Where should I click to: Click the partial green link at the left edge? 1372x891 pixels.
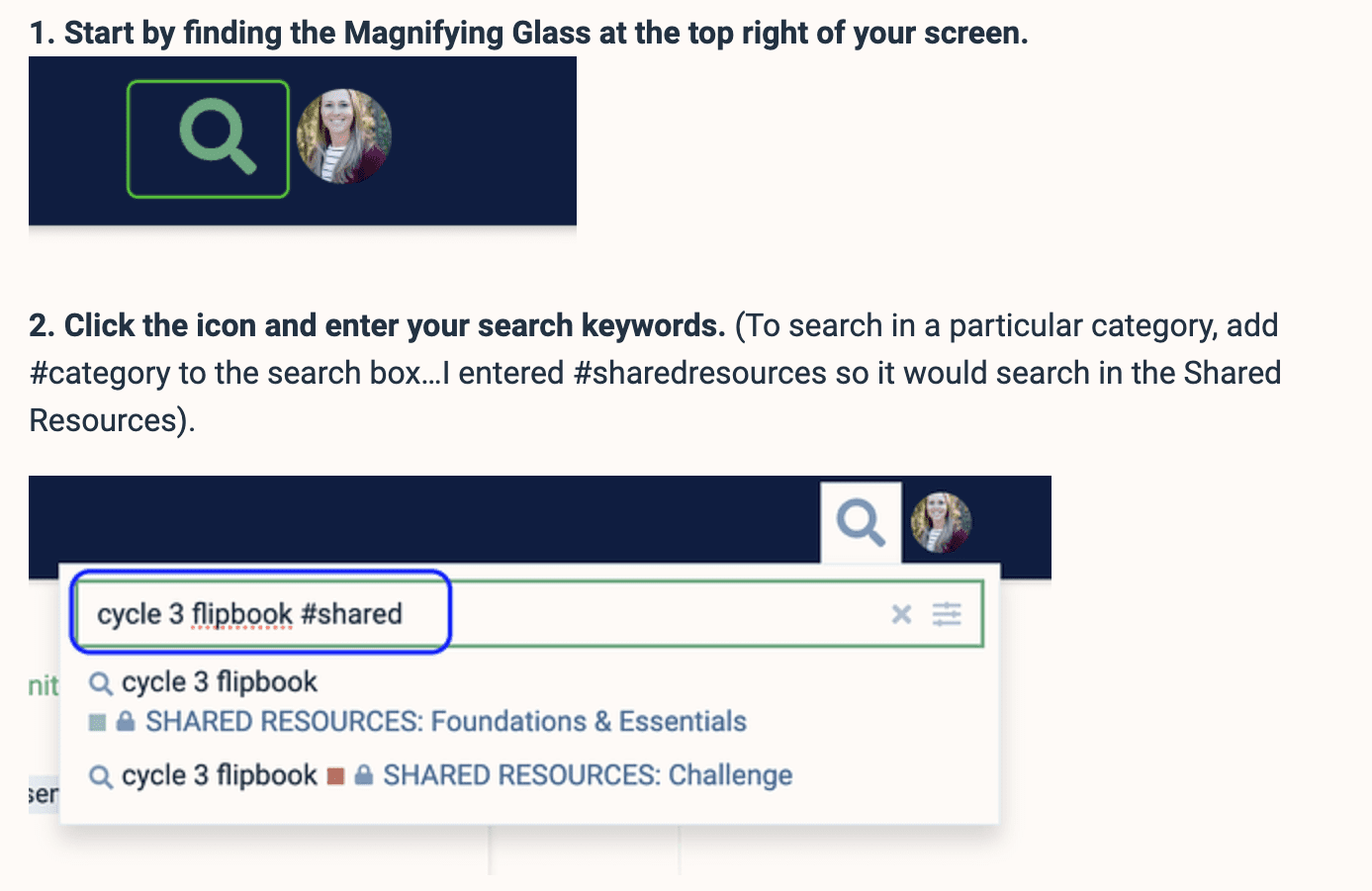42,685
